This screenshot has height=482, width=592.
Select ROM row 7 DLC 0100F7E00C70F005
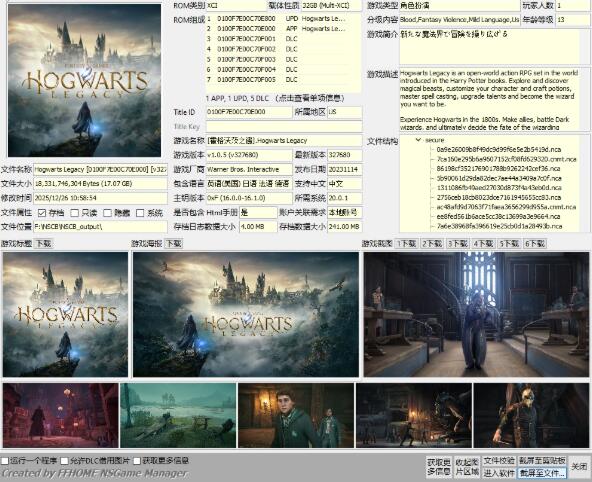(x=284, y=80)
